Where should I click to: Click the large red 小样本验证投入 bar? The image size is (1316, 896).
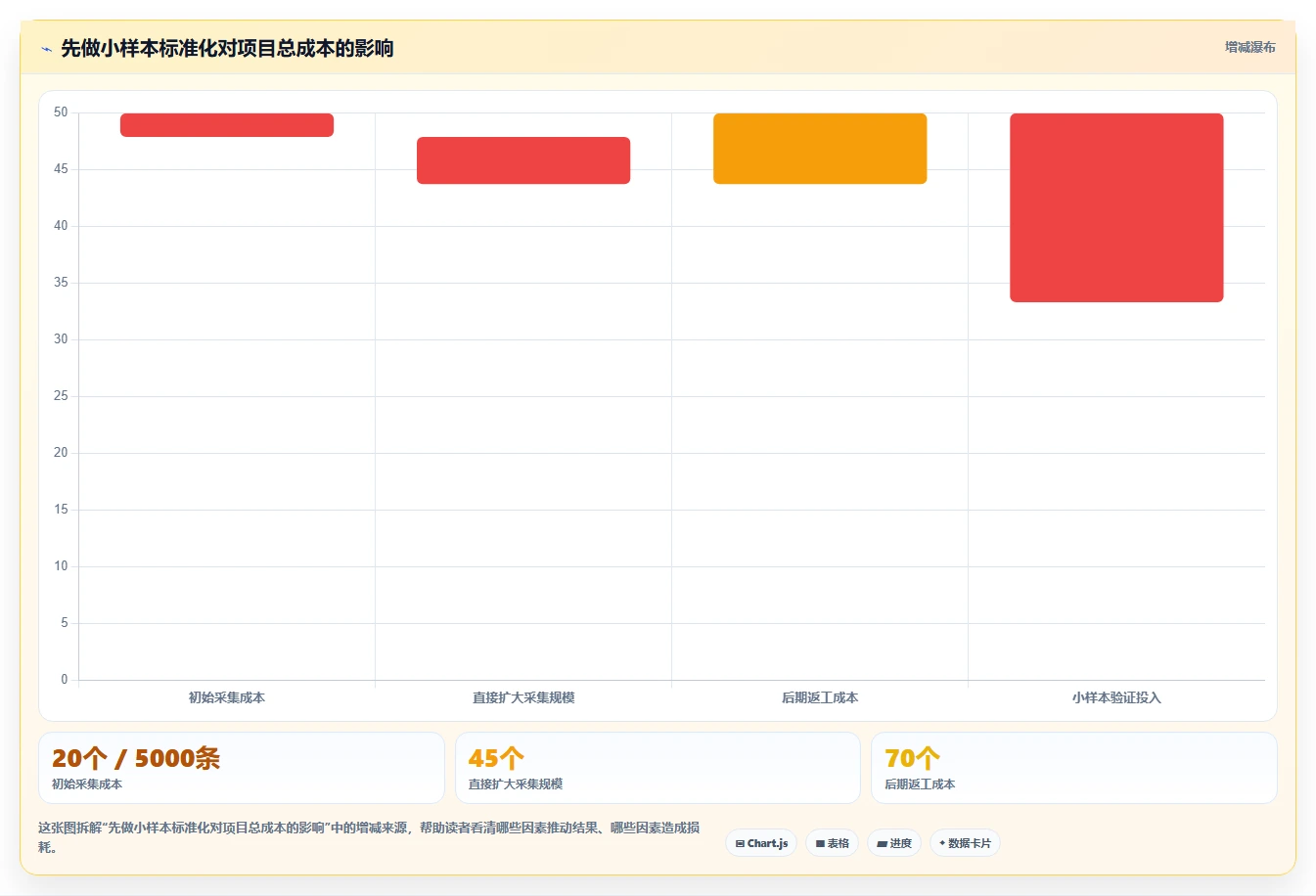point(1116,207)
